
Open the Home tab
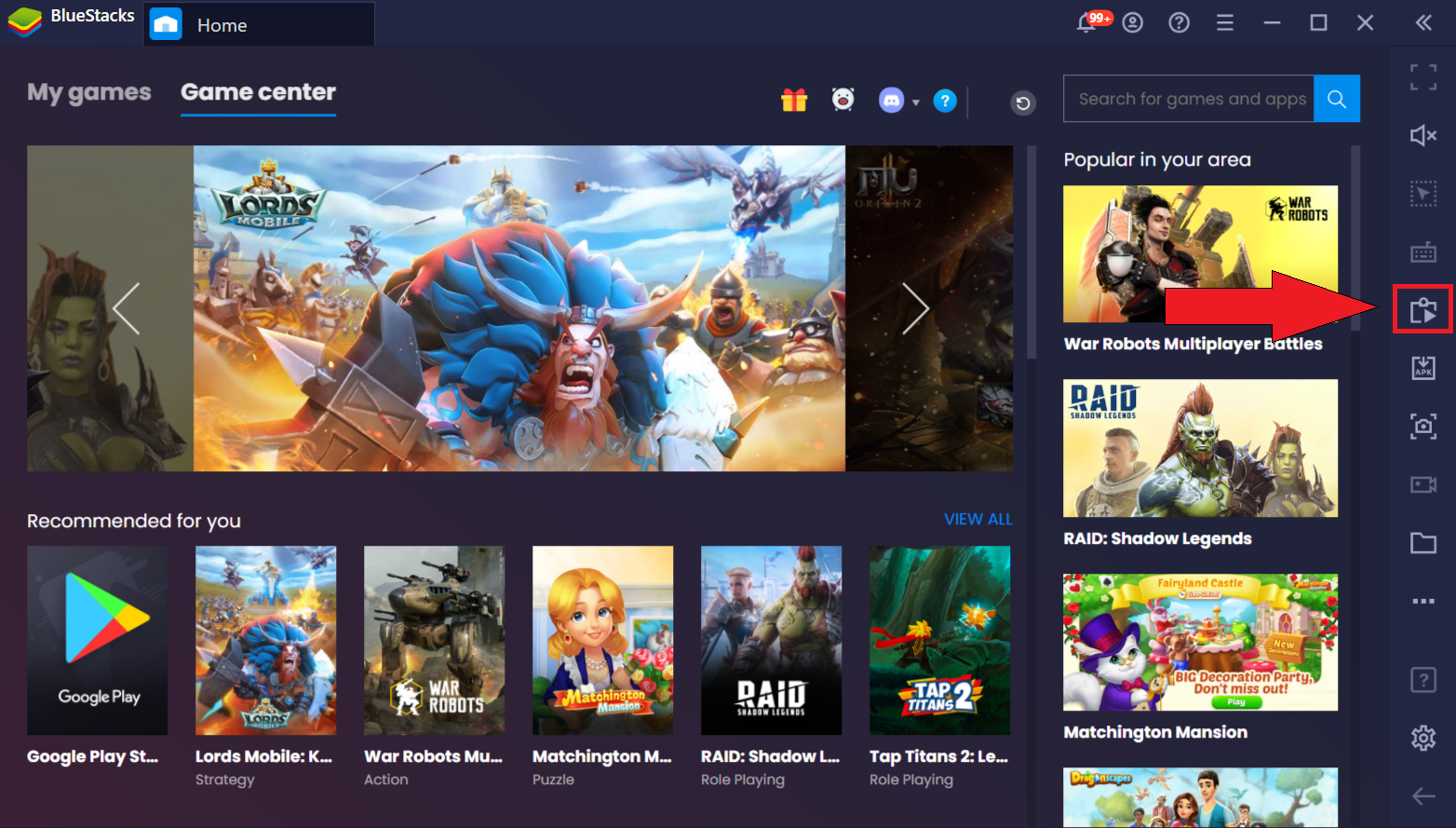click(259, 24)
